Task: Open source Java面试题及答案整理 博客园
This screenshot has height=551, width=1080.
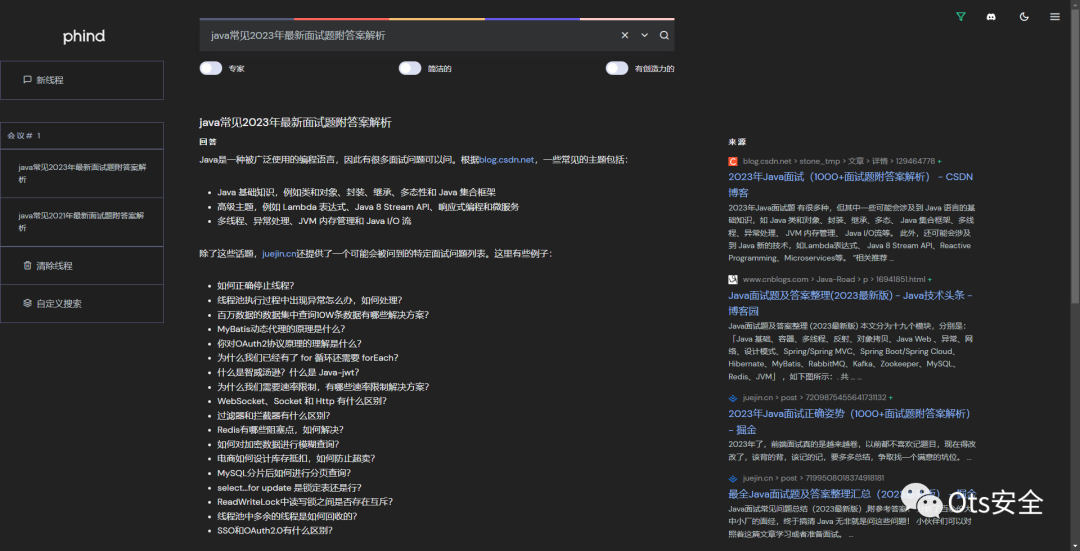Action: [x=851, y=303]
